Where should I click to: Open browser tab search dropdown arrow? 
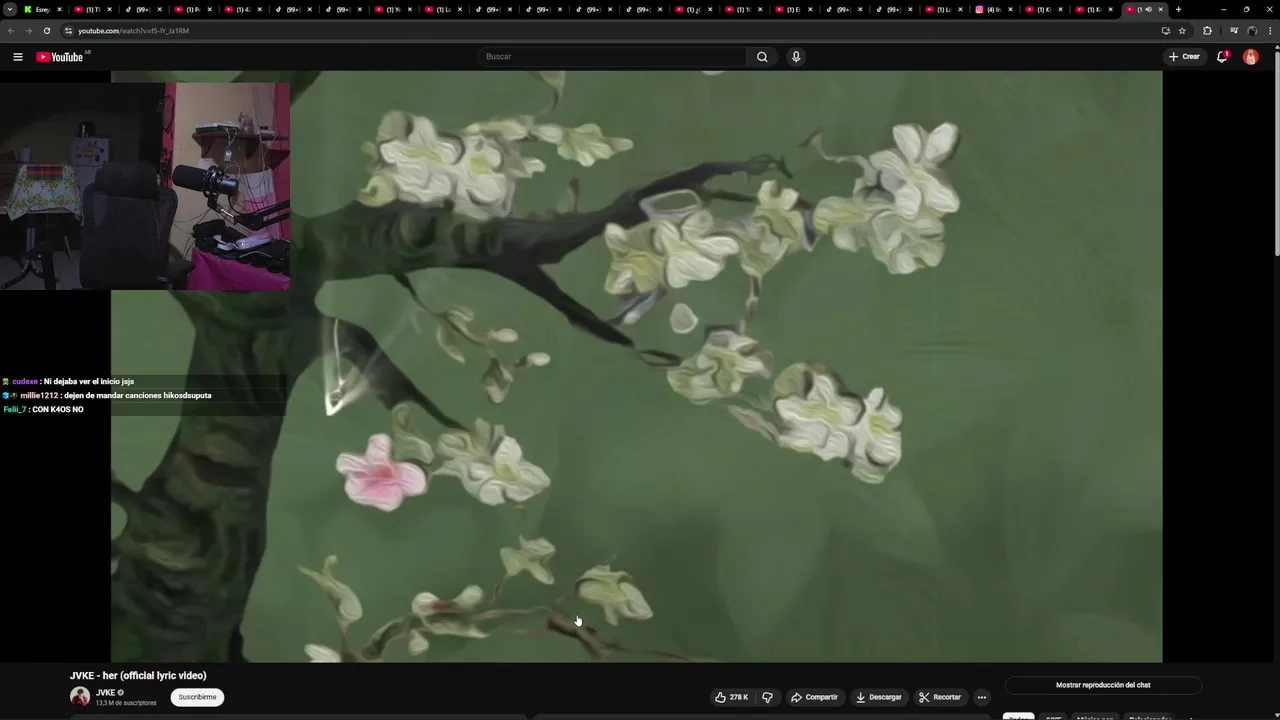tap(10, 9)
